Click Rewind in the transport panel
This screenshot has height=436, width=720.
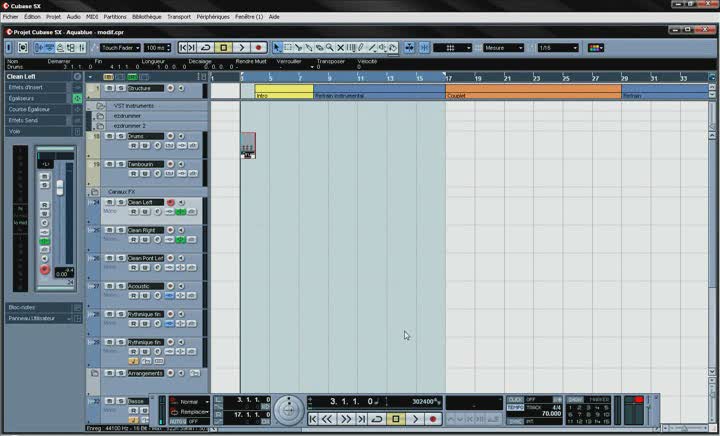coord(327,419)
